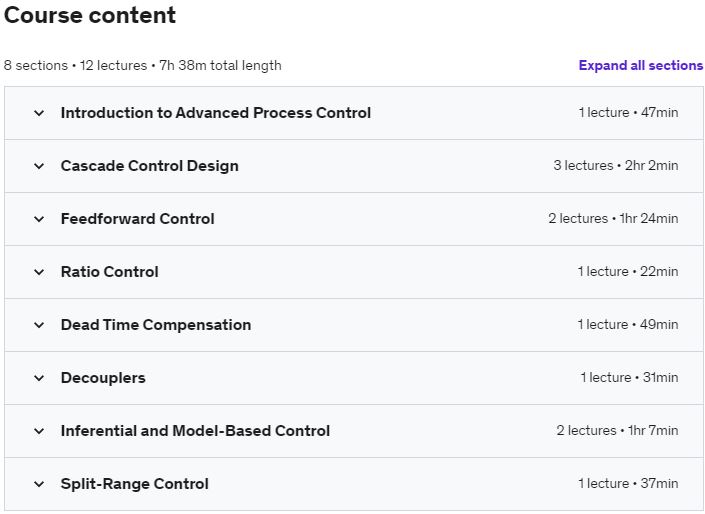
Task: Click the Split-Range Control chevron
Action: point(39,484)
